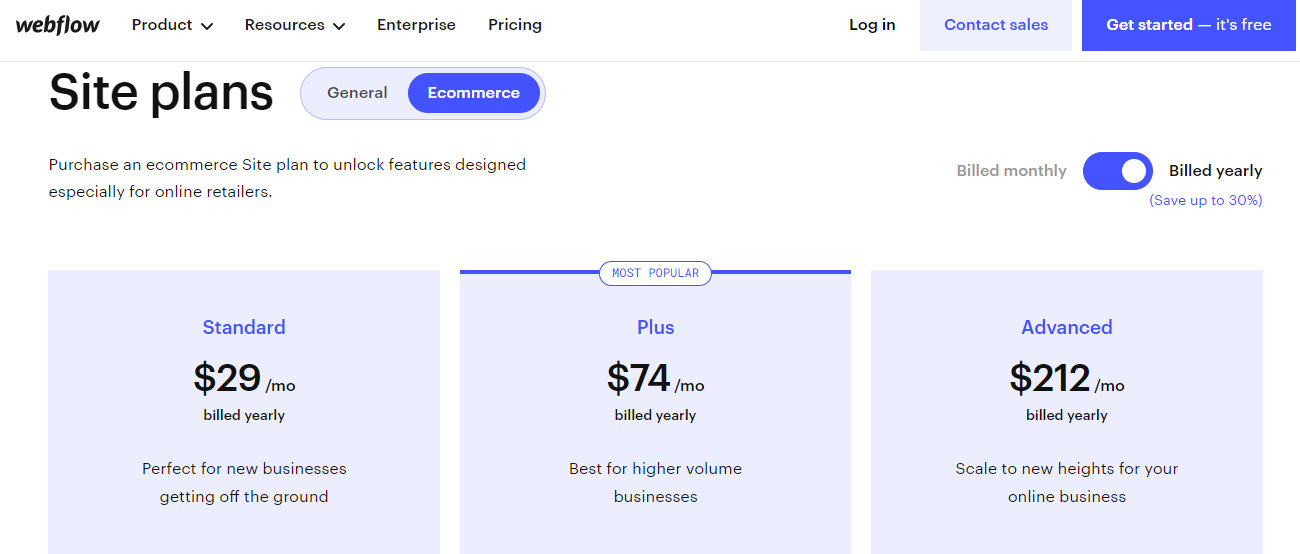Click the Plus plan title
The image size is (1300, 554).
coord(656,327)
